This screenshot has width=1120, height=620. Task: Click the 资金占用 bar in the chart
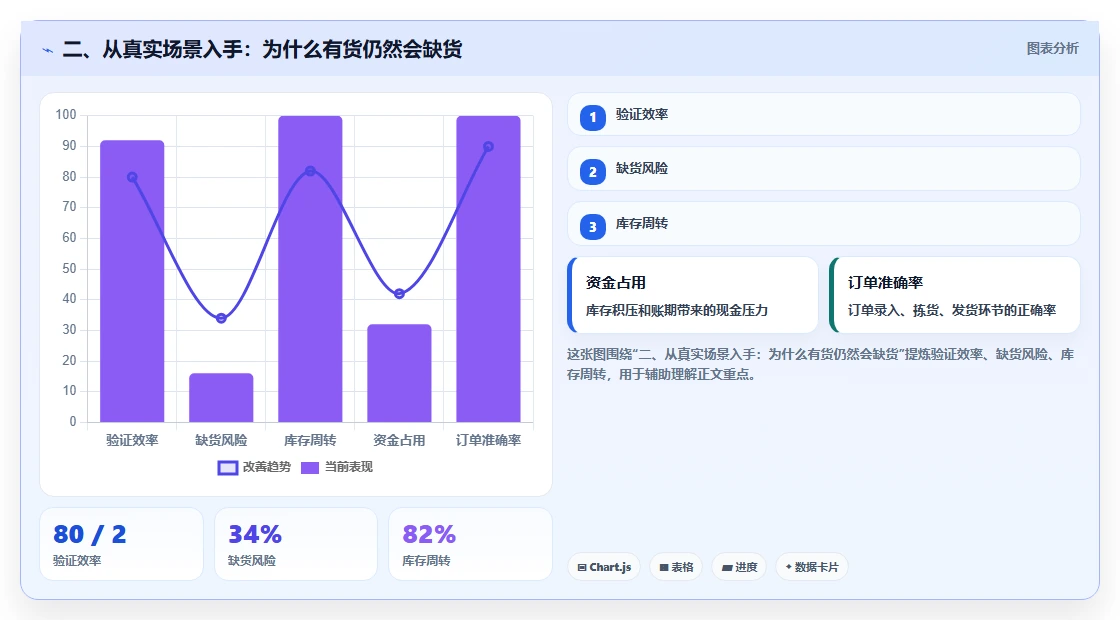[399, 374]
